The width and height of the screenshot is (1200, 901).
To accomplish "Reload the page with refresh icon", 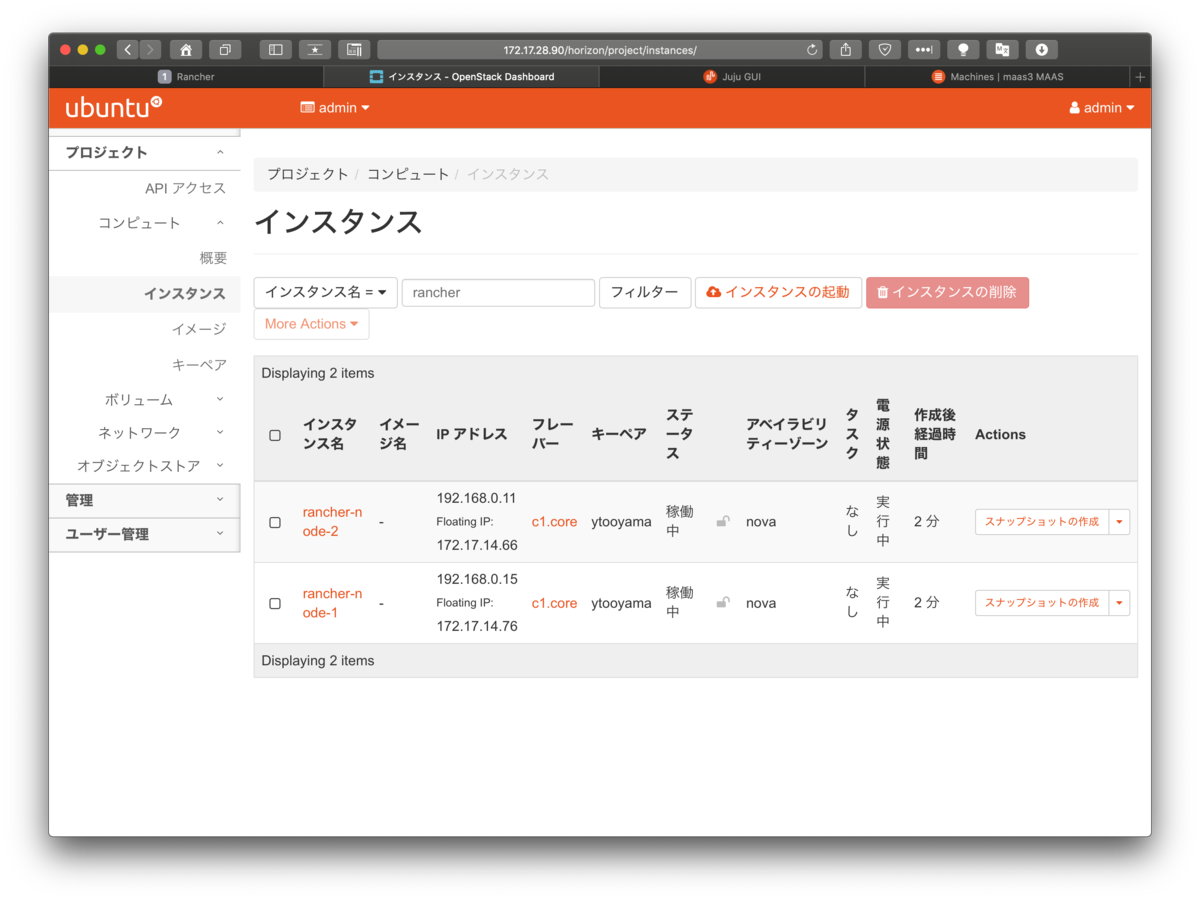I will click(x=812, y=49).
